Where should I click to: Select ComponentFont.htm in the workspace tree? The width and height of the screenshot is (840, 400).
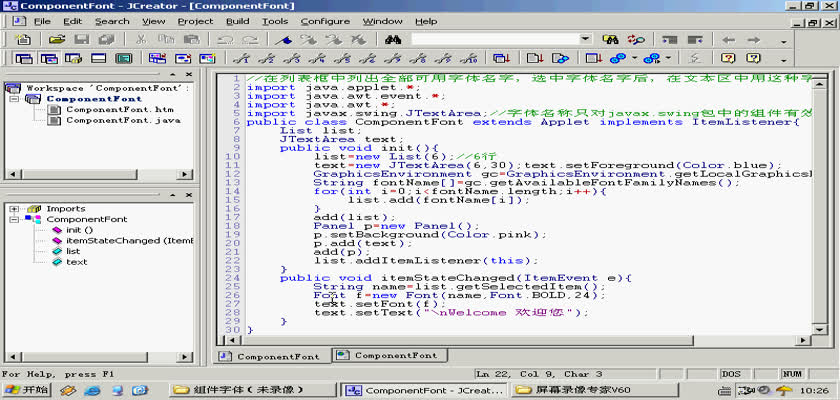pos(119,109)
